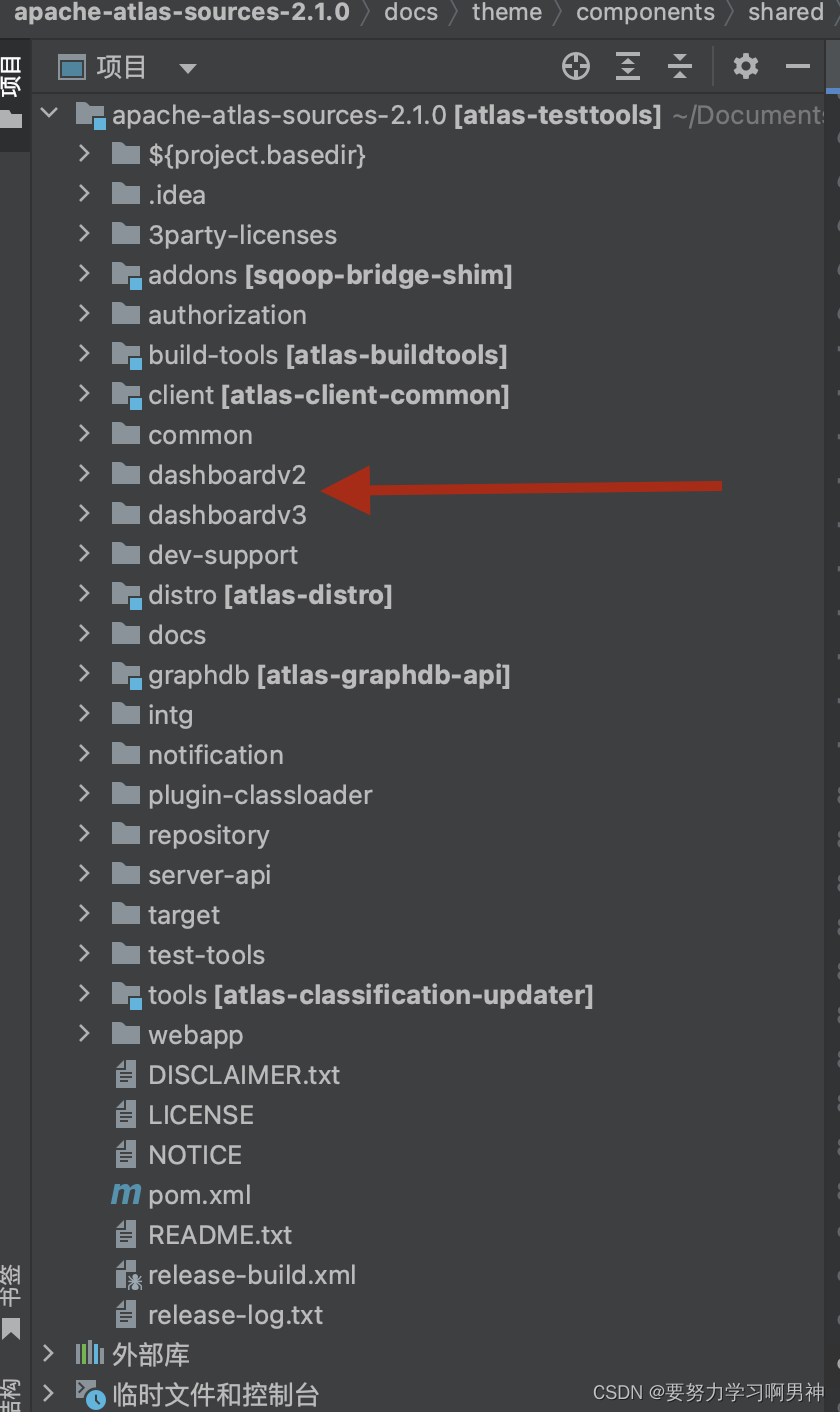
Task: Click the Select Opened File crosshair icon
Action: point(576,66)
